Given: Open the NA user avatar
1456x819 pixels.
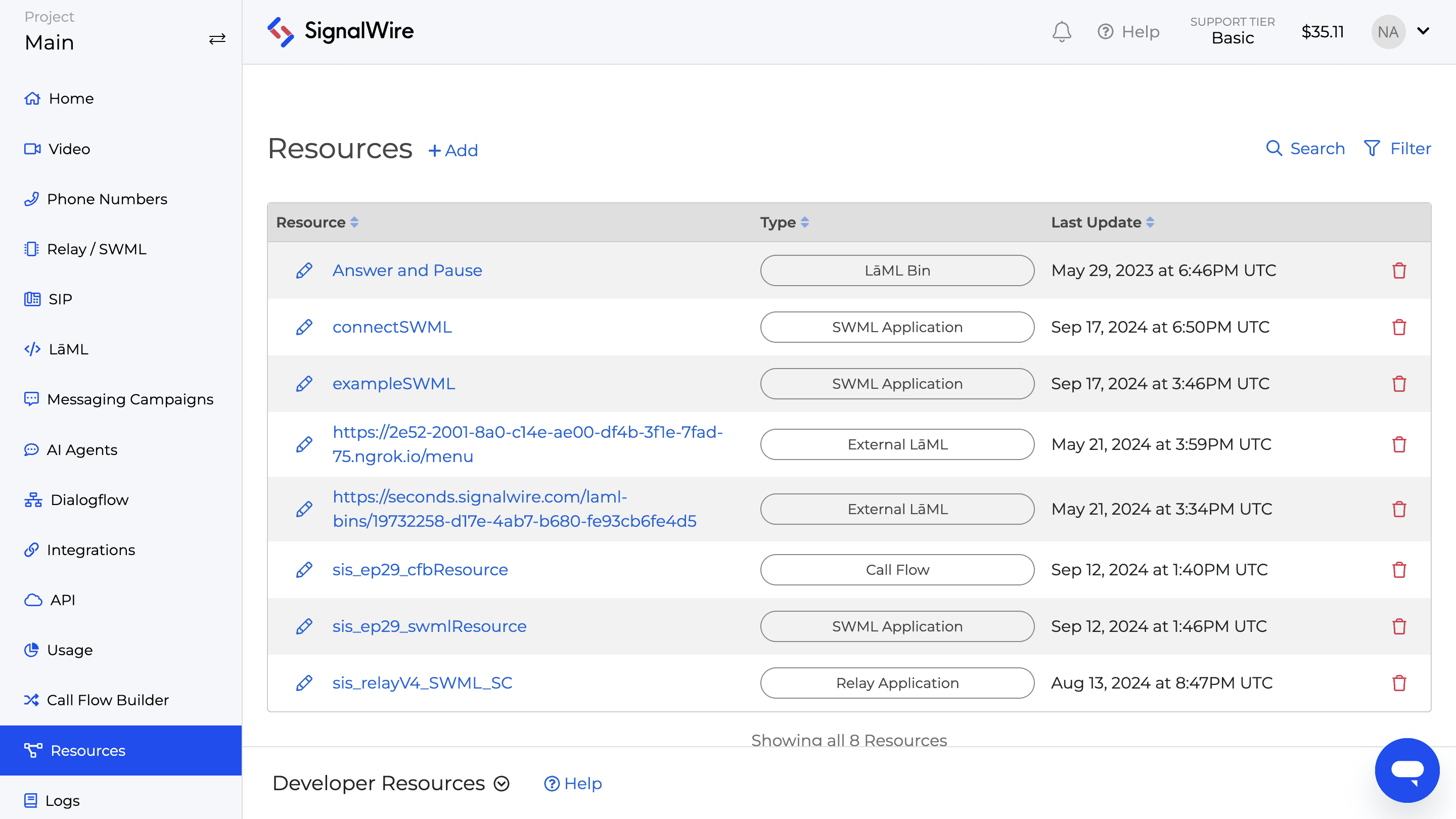Looking at the screenshot, I should click(1388, 32).
